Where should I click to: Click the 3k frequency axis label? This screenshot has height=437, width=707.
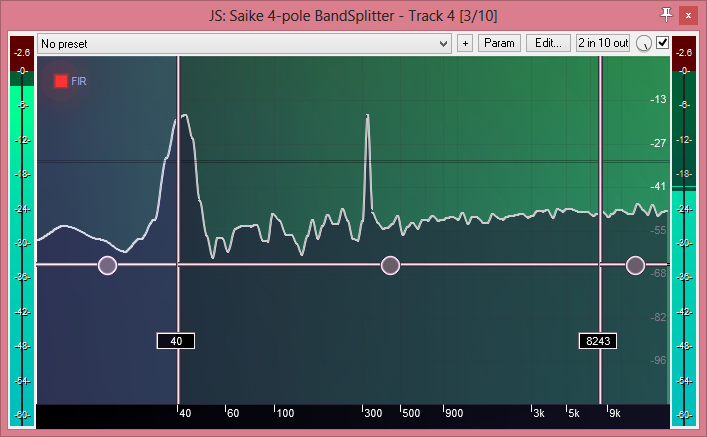539,413
